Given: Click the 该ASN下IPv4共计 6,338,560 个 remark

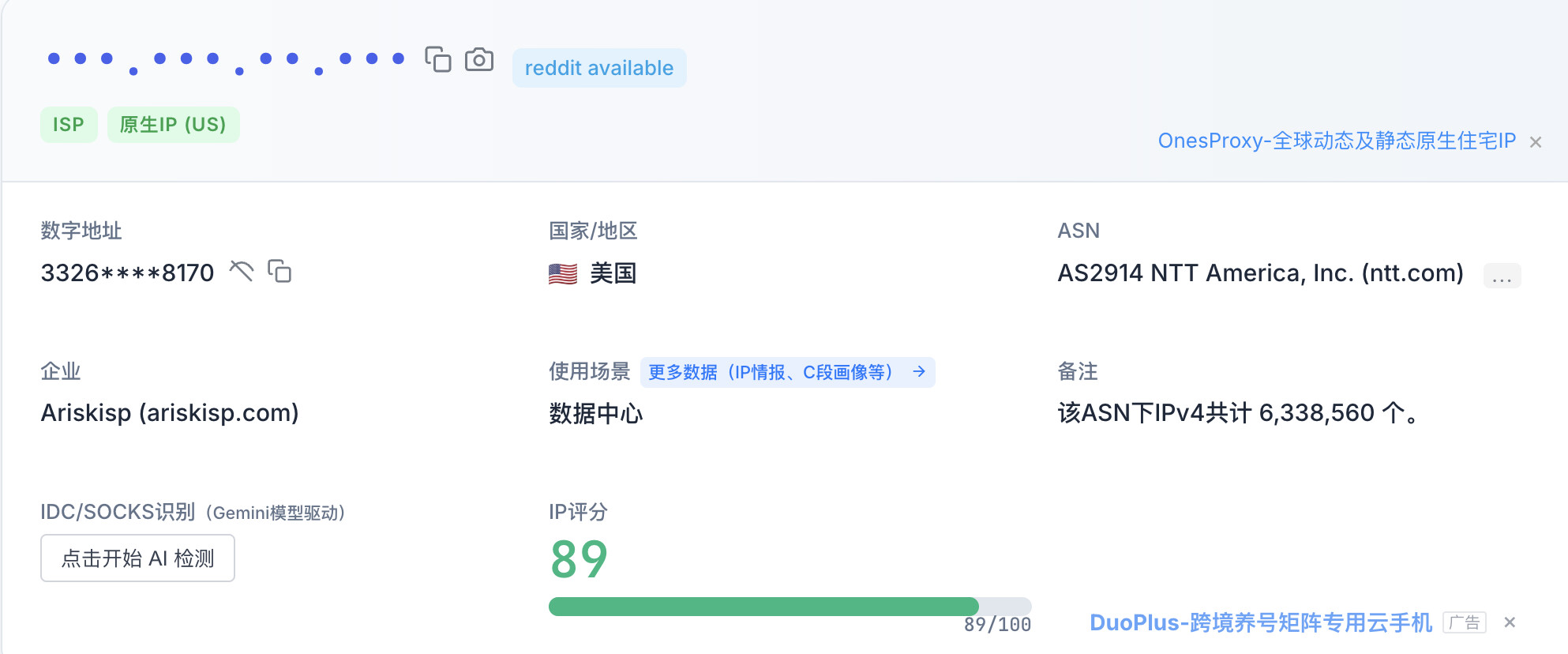Looking at the screenshot, I should [x=1237, y=413].
